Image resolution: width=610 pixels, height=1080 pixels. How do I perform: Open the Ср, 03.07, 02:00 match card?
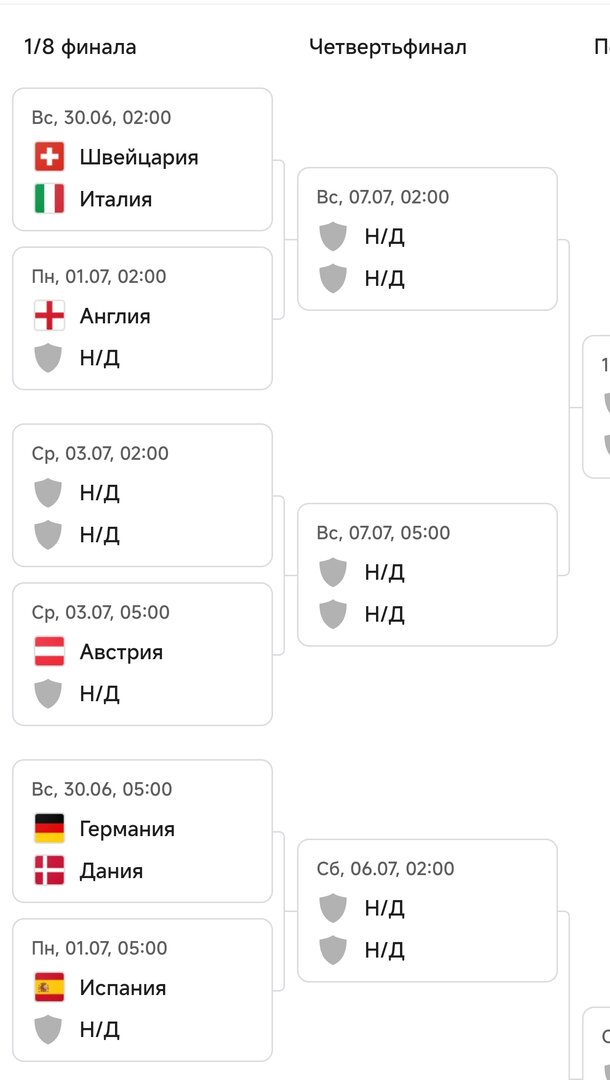(x=142, y=495)
